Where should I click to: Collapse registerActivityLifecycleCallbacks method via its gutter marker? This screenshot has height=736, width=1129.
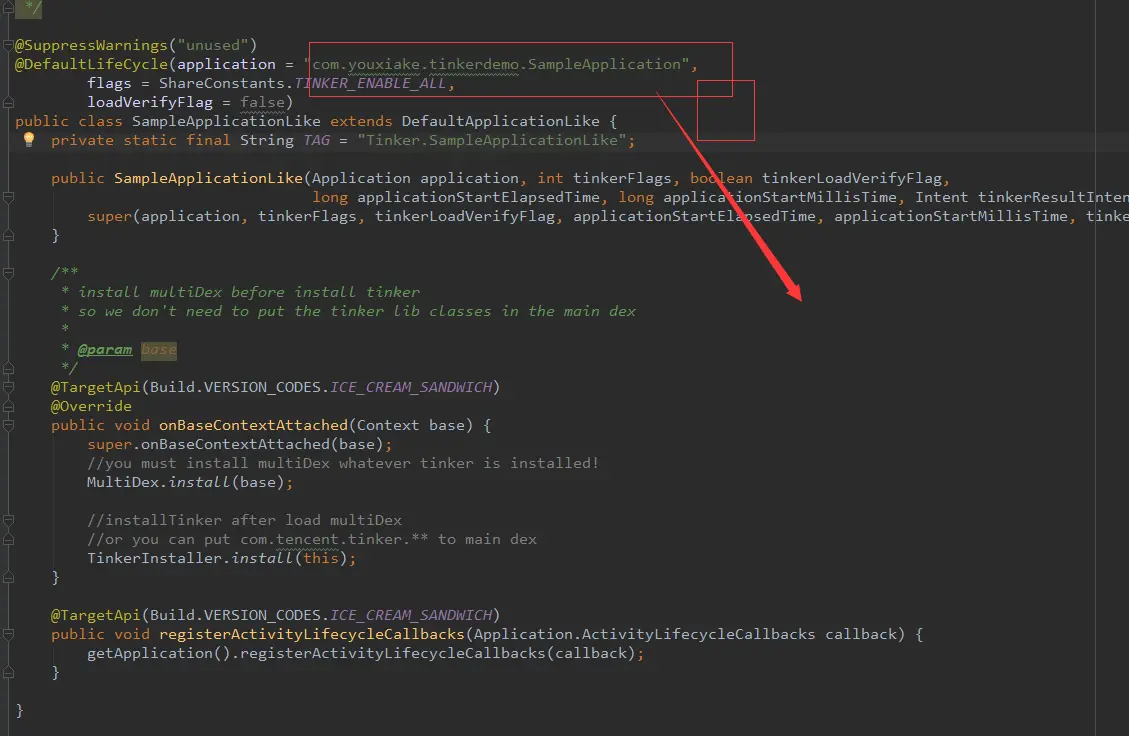pyautogui.click(x=9, y=634)
